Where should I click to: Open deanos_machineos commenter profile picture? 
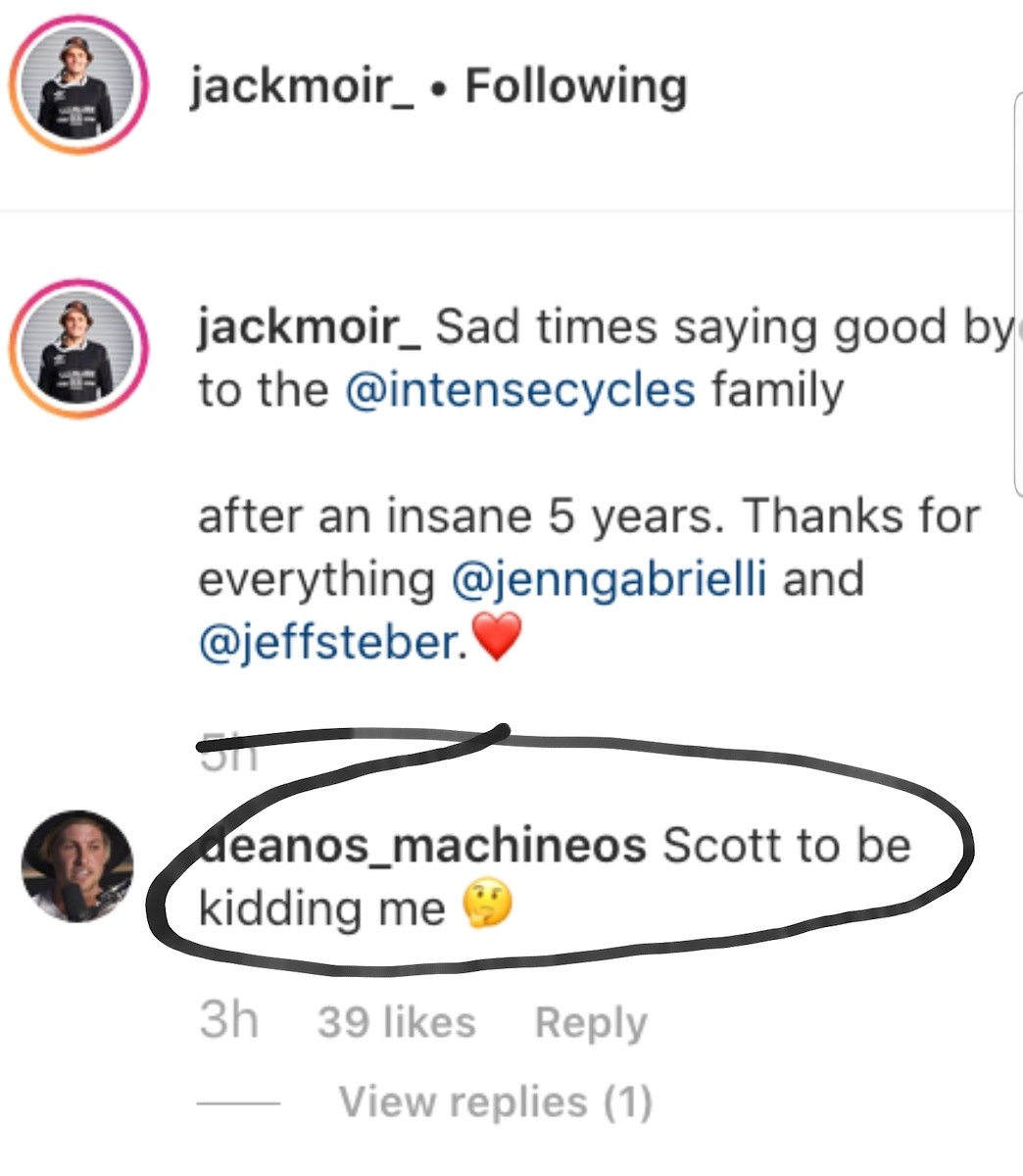point(77,865)
